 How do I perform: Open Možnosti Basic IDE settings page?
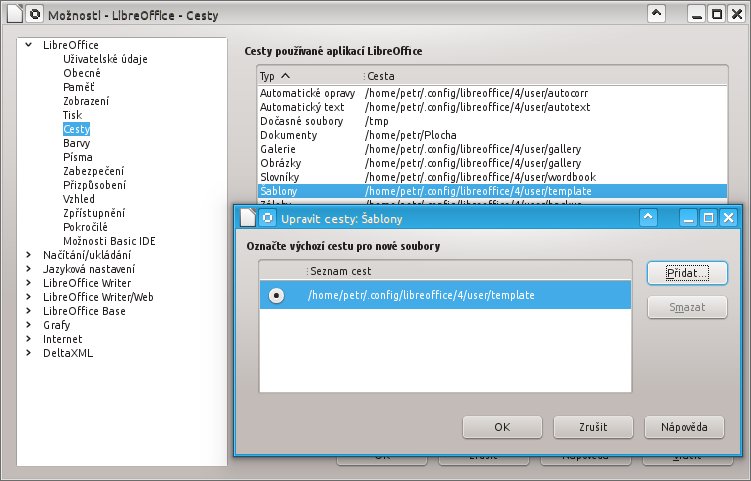[109, 241]
